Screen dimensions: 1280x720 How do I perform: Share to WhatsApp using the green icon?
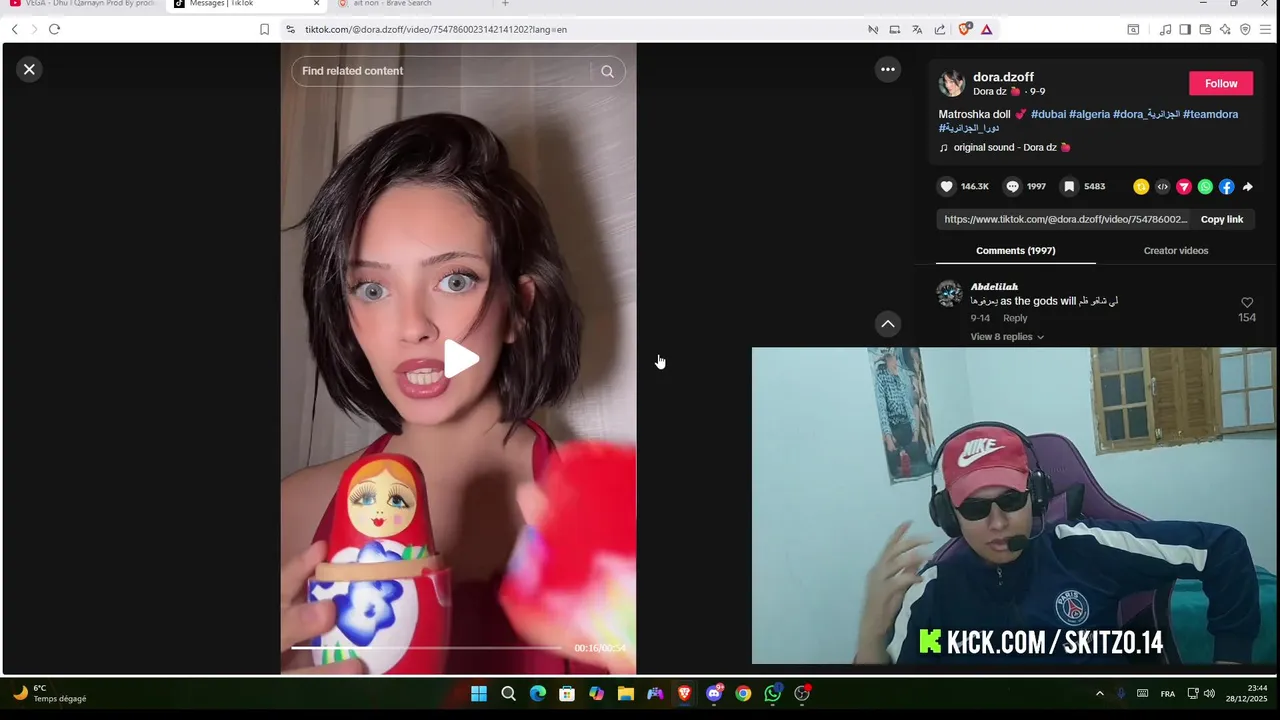(x=1205, y=186)
